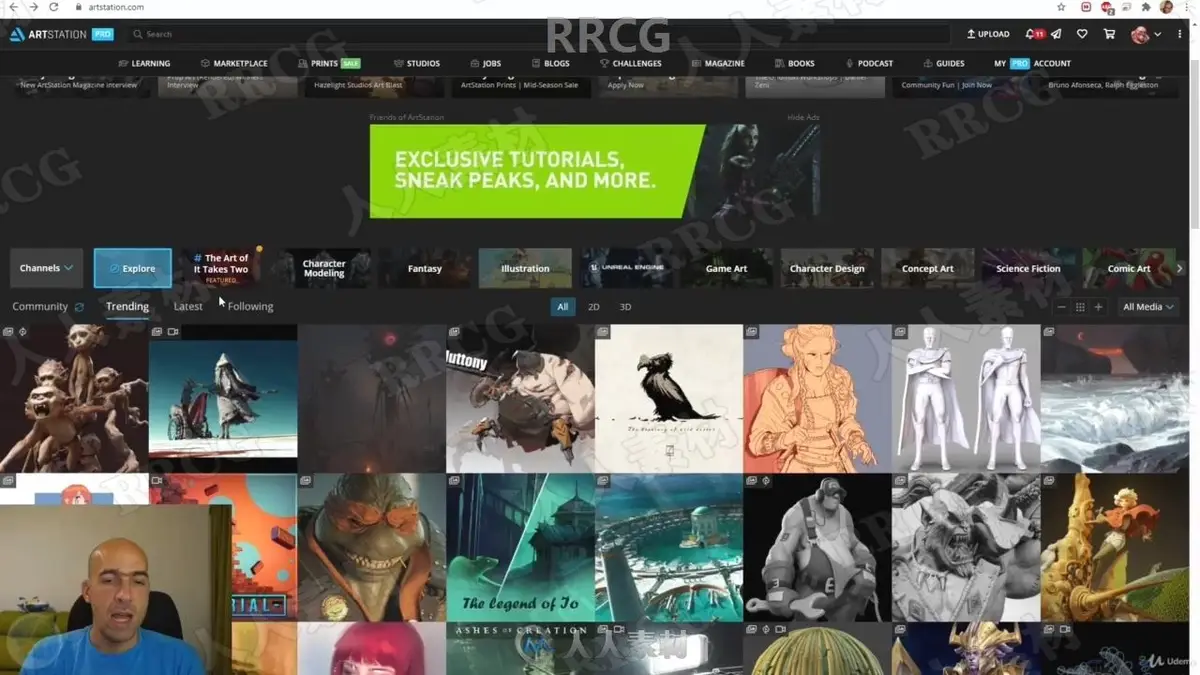Open the monkey creatures sculpt thumbnail
The image size is (1200, 675).
point(74,398)
